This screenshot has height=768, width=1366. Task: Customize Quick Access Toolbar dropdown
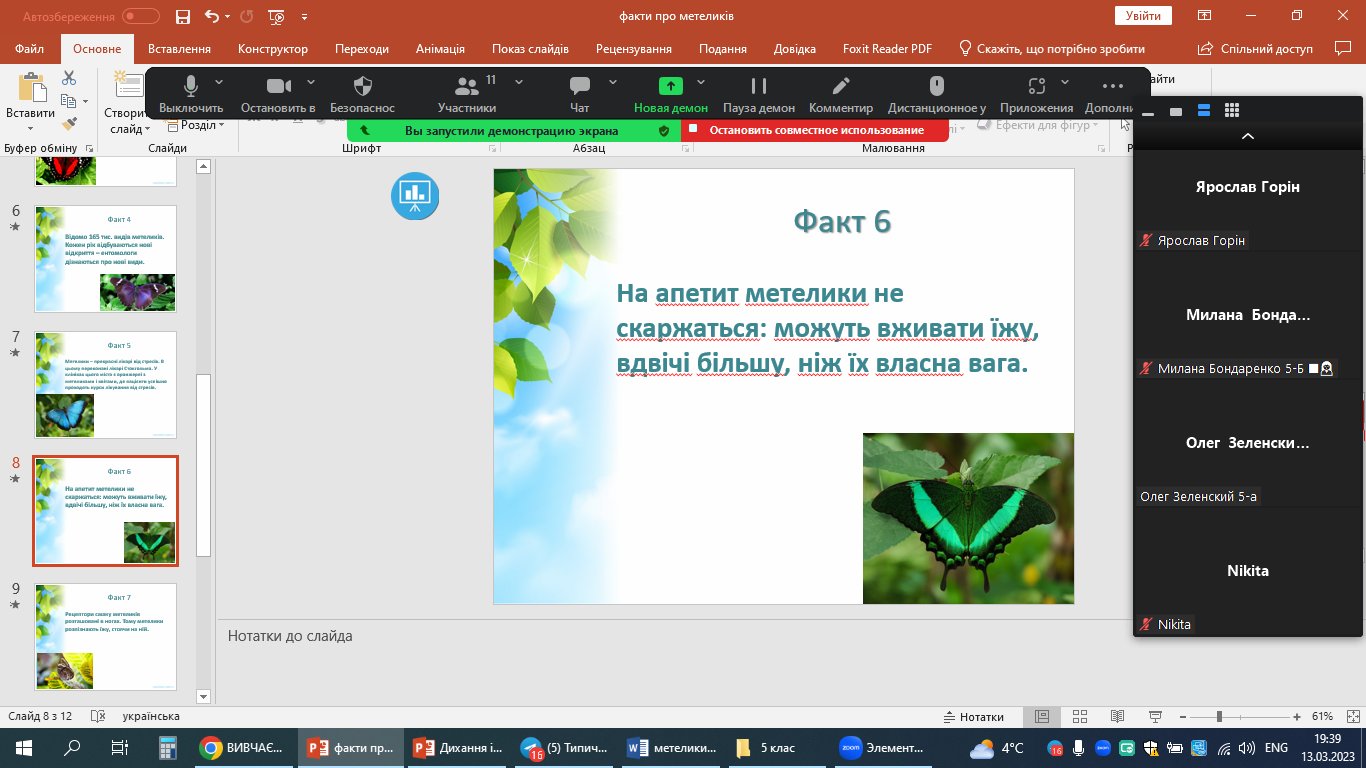(x=305, y=16)
